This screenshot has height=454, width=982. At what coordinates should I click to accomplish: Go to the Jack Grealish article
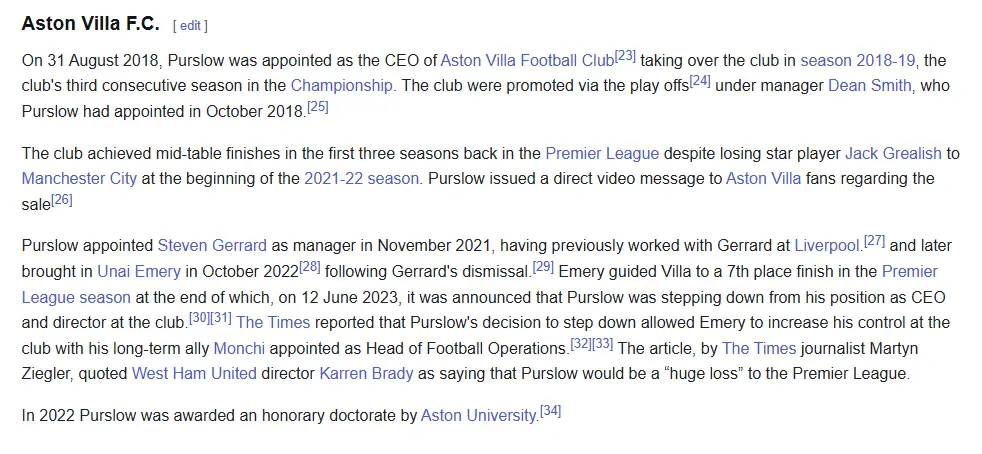(x=893, y=153)
